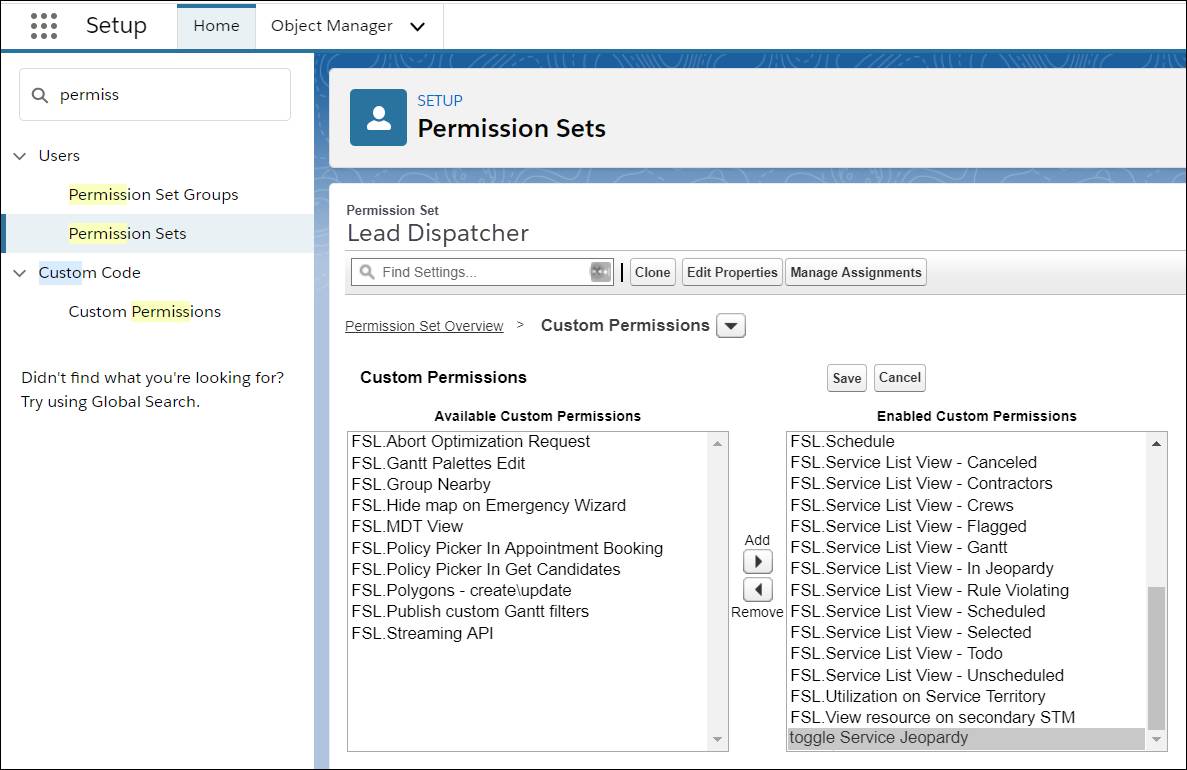Open the Salesforce App Launcher waffle icon

click(42, 25)
